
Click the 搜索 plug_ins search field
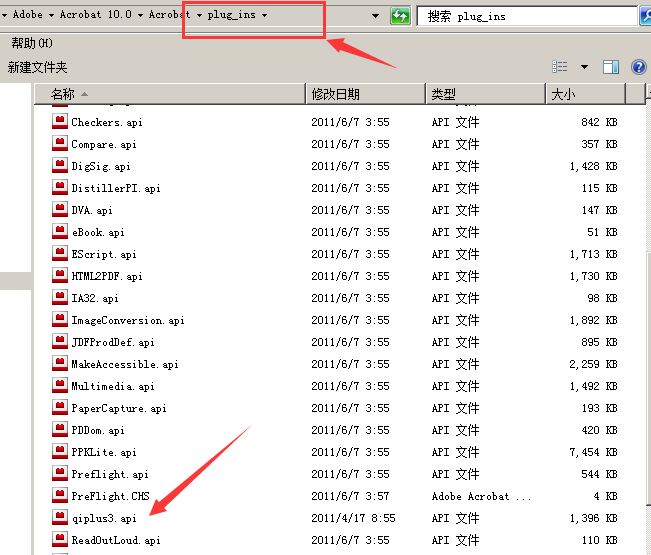pos(526,16)
